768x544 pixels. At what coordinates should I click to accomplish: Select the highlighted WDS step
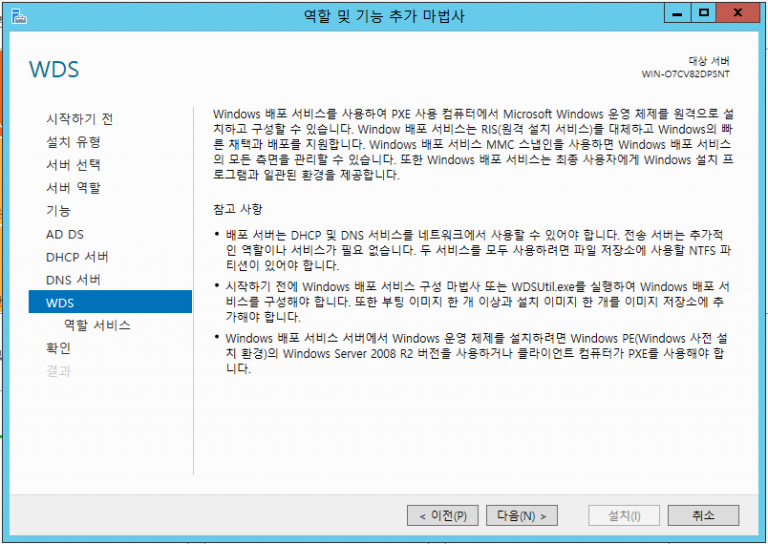[x=110, y=302]
